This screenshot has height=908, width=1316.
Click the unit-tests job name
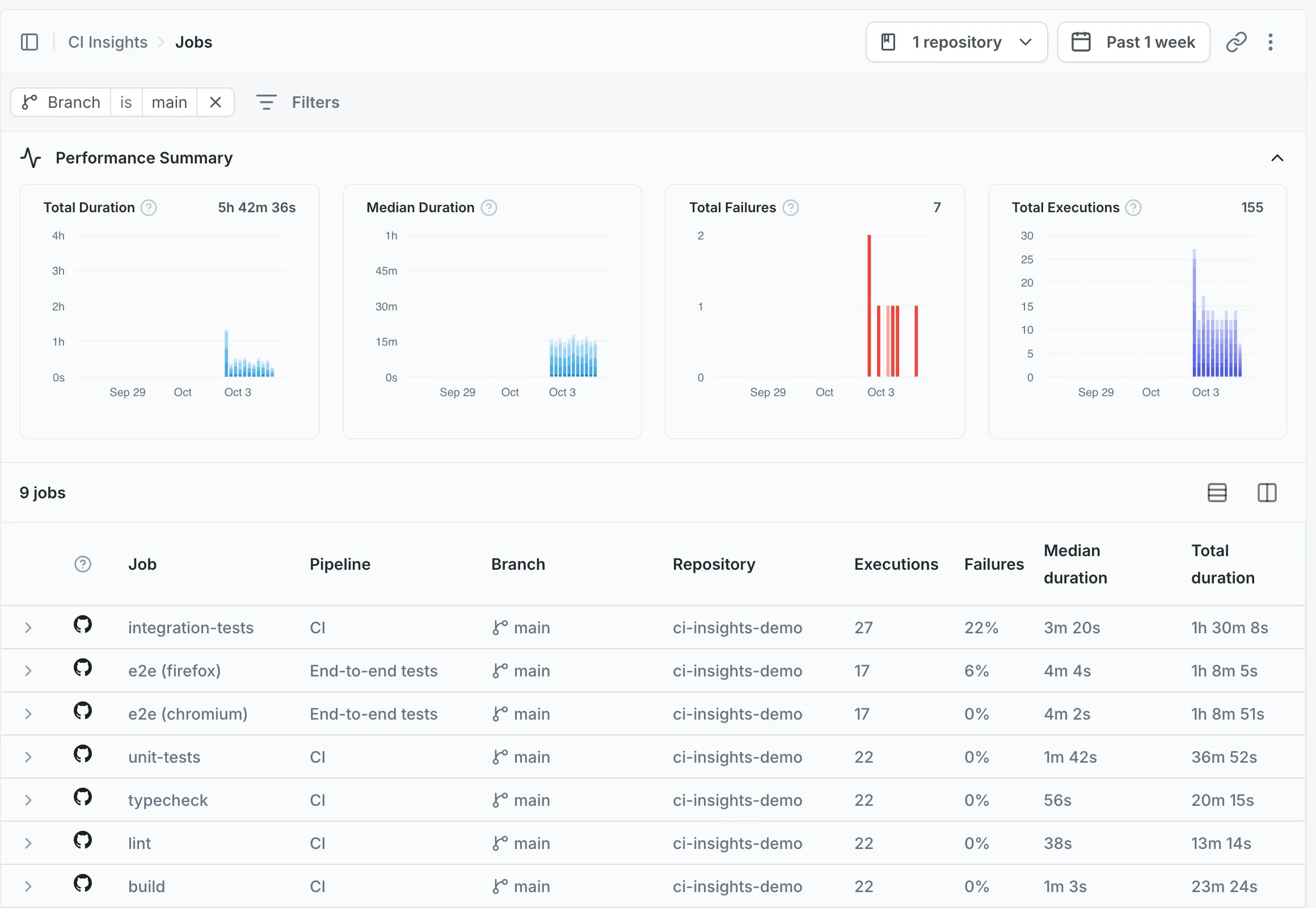pyautogui.click(x=164, y=757)
